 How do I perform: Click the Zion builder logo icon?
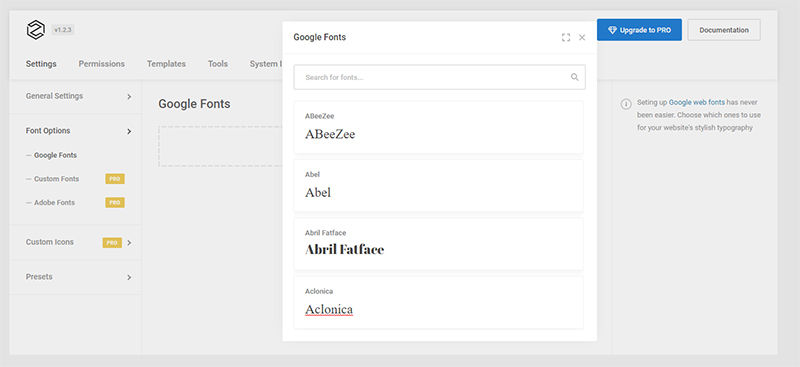tap(36, 30)
